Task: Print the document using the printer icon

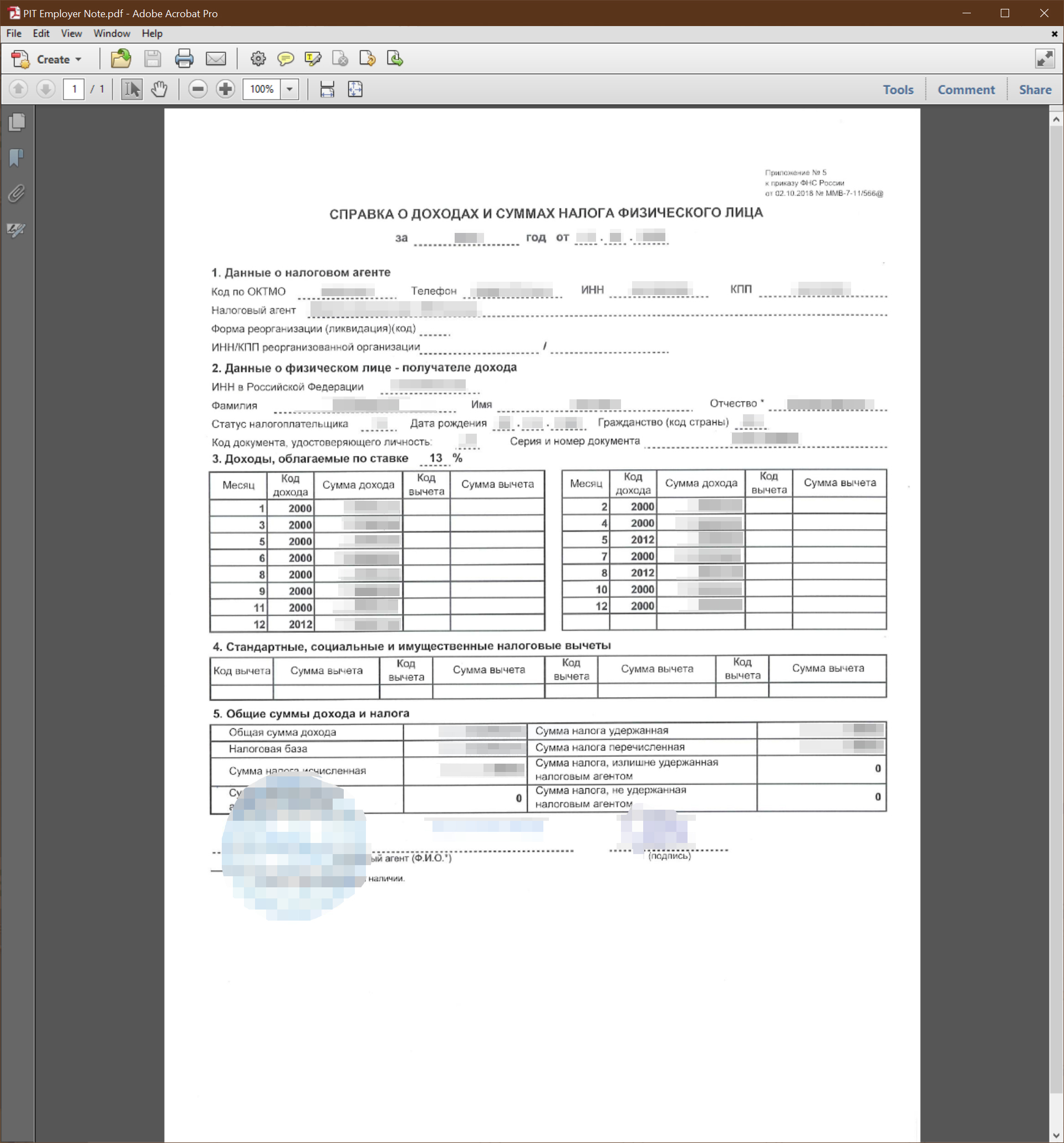Action: [184, 59]
